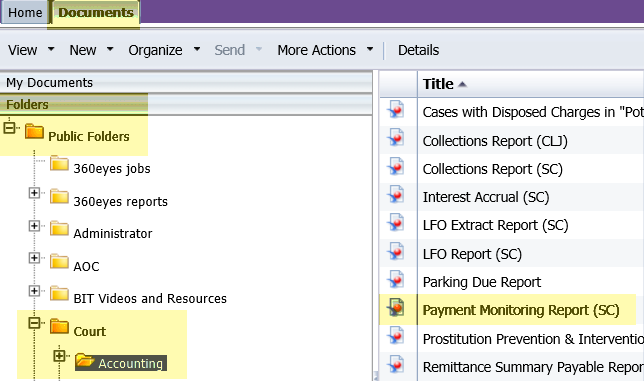The image size is (644, 381).
Task: Expand the Accounting subfolder
Action: click(x=59, y=356)
